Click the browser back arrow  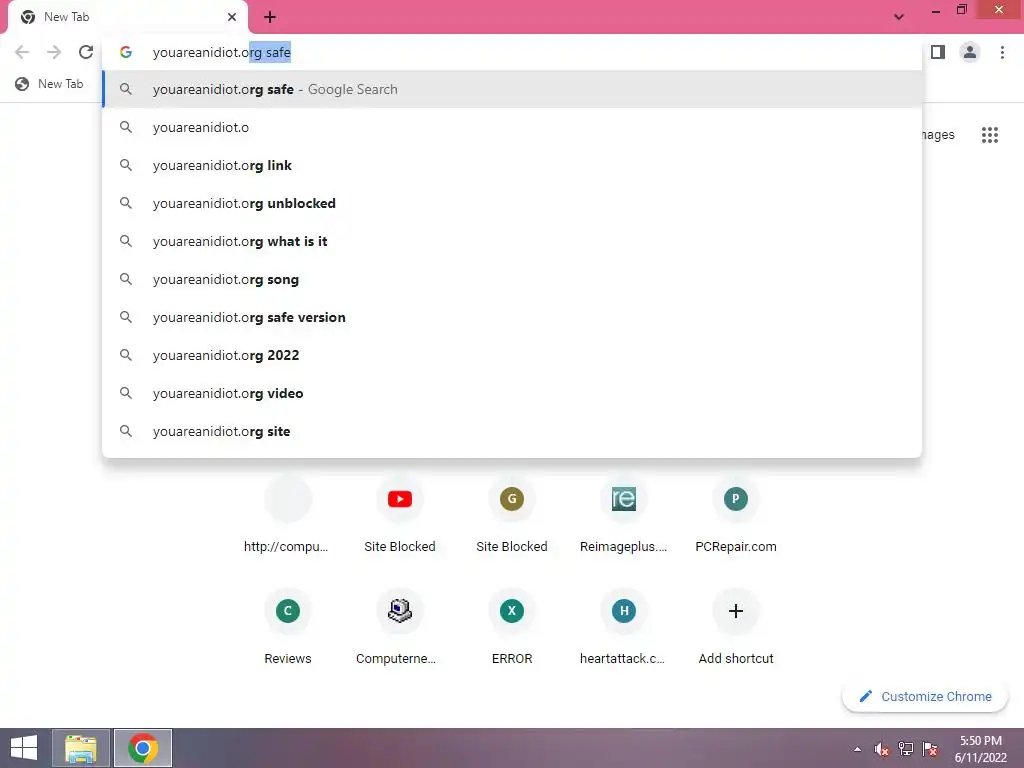22,52
